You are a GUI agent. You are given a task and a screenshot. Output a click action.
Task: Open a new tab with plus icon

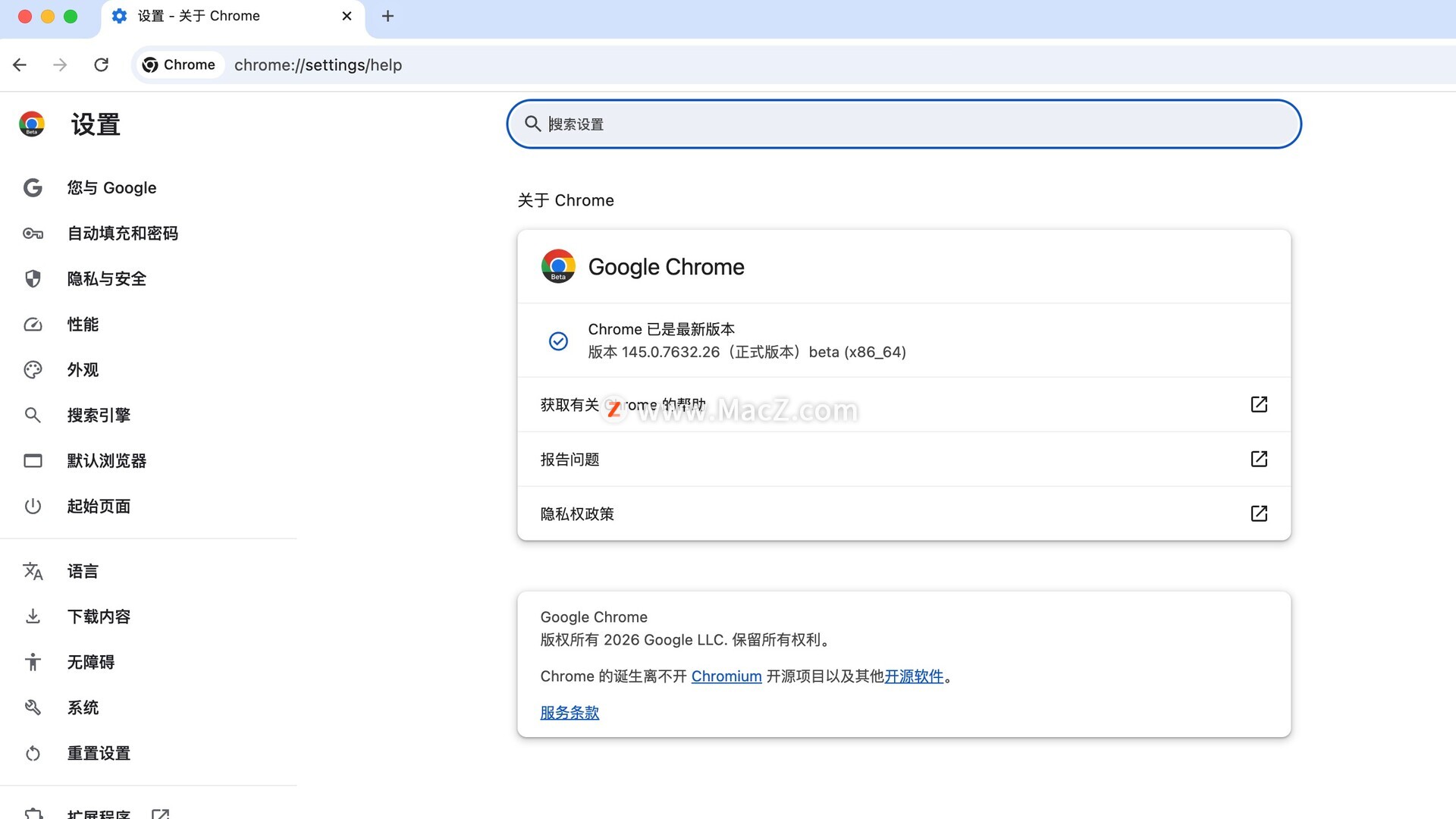[x=388, y=16]
